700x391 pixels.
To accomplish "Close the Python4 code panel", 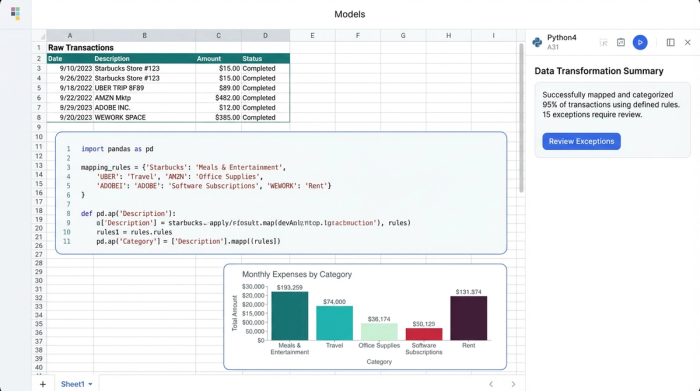I will pyautogui.click(x=688, y=42).
